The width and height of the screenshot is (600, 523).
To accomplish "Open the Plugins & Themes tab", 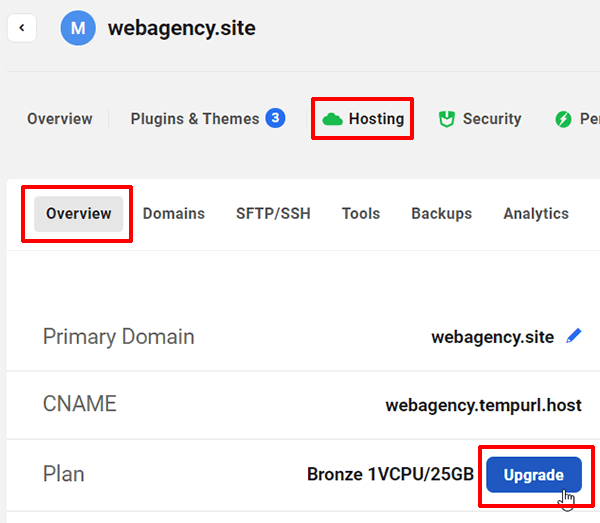I will [195, 119].
